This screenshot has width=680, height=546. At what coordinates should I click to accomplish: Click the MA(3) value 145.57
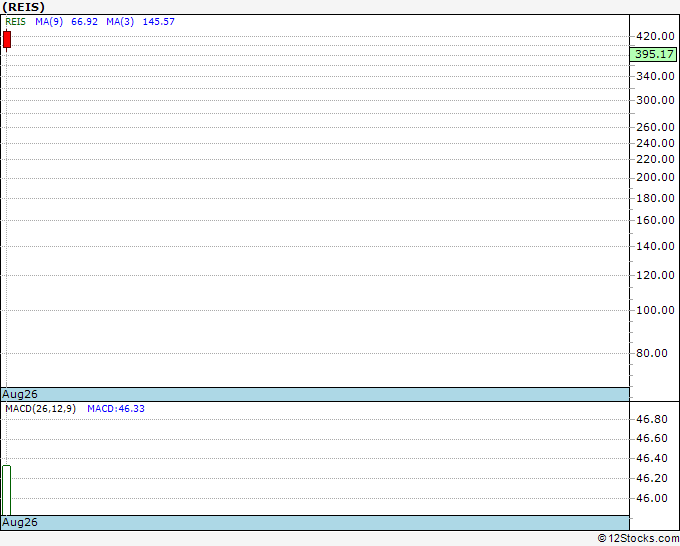[159, 22]
